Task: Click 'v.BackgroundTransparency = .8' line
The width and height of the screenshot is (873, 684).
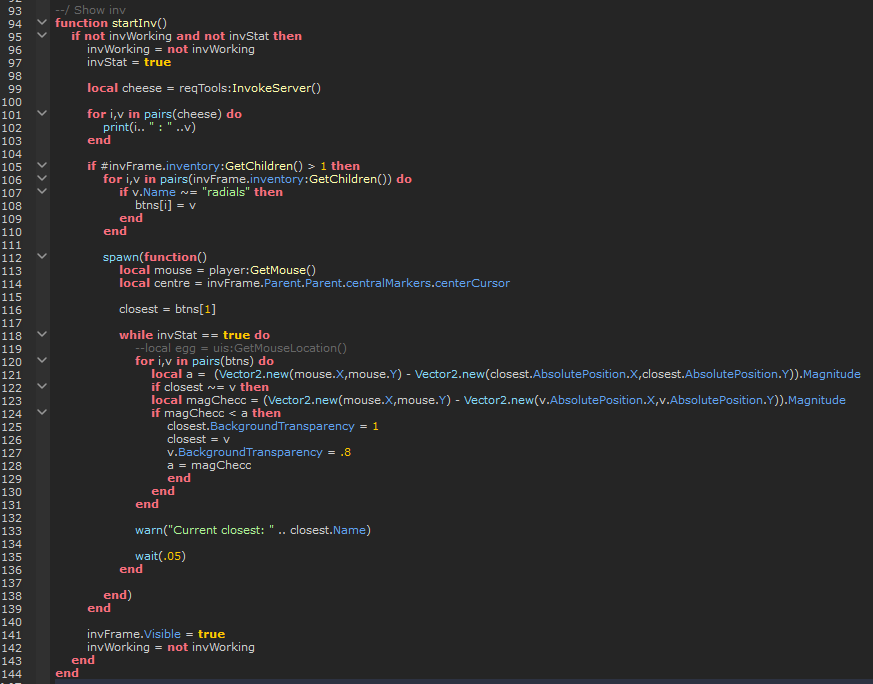Action: pos(259,452)
